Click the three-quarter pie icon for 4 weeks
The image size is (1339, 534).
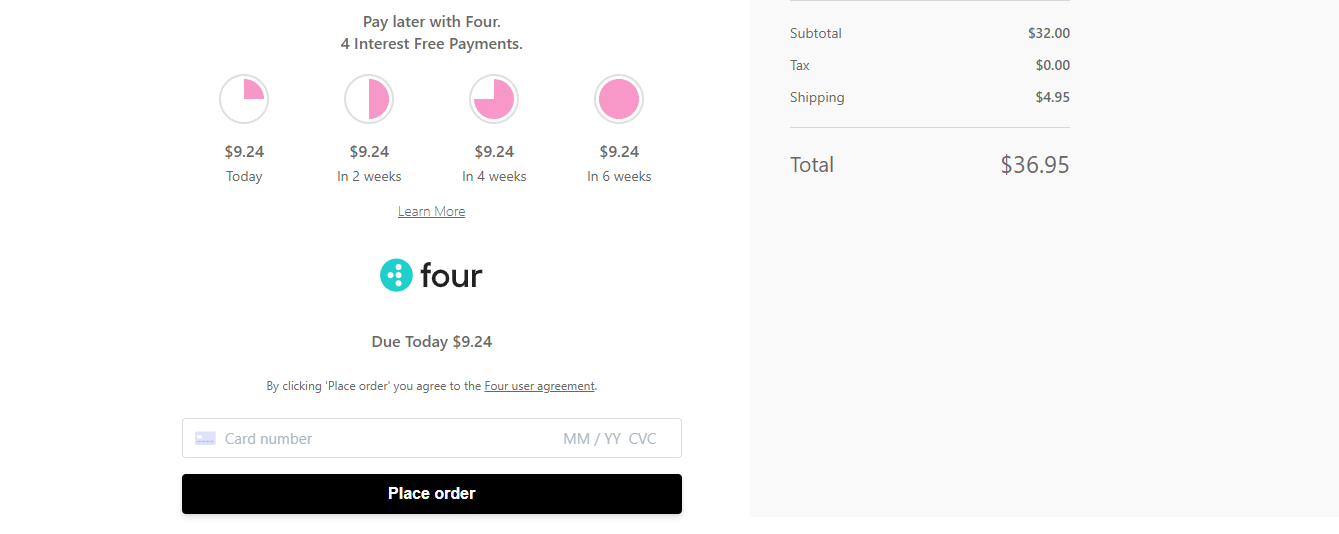click(494, 99)
